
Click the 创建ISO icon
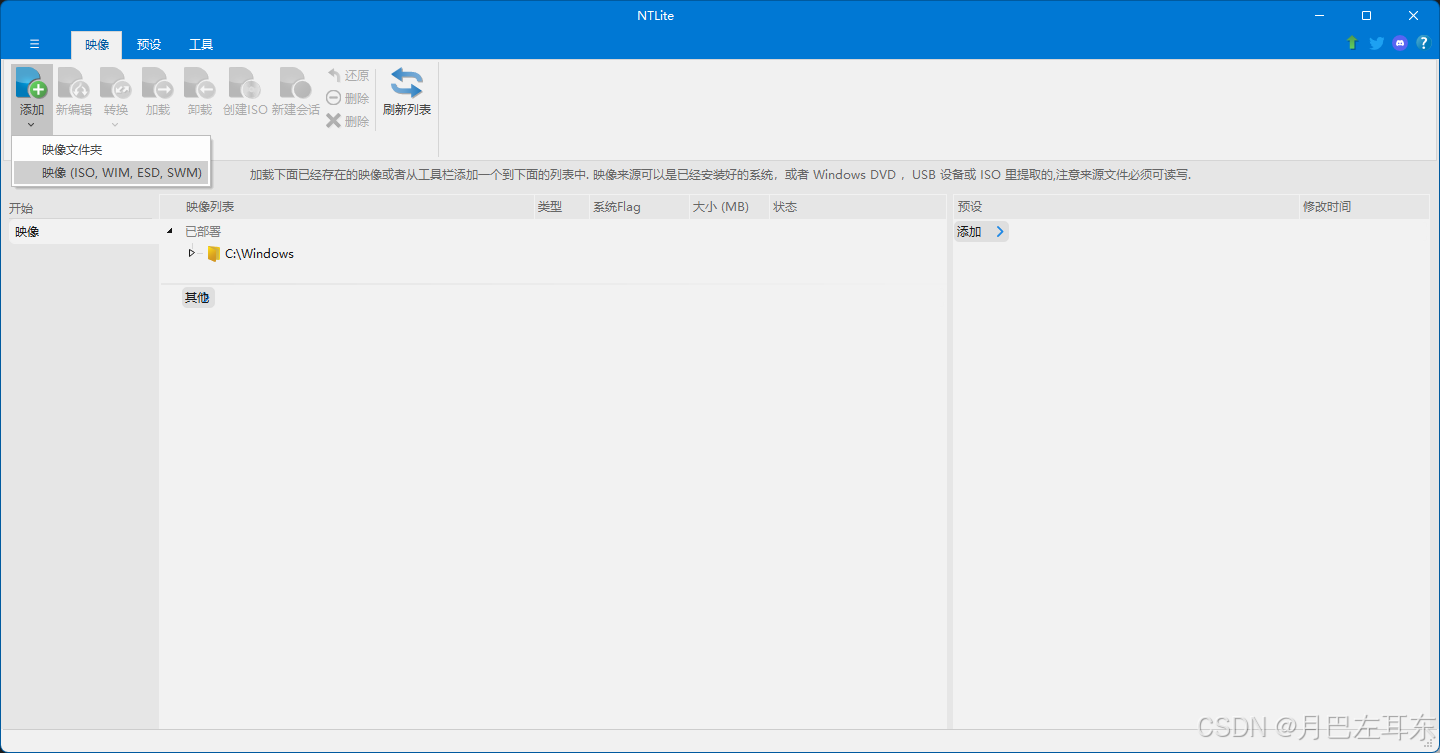pyautogui.click(x=245, y=83)
